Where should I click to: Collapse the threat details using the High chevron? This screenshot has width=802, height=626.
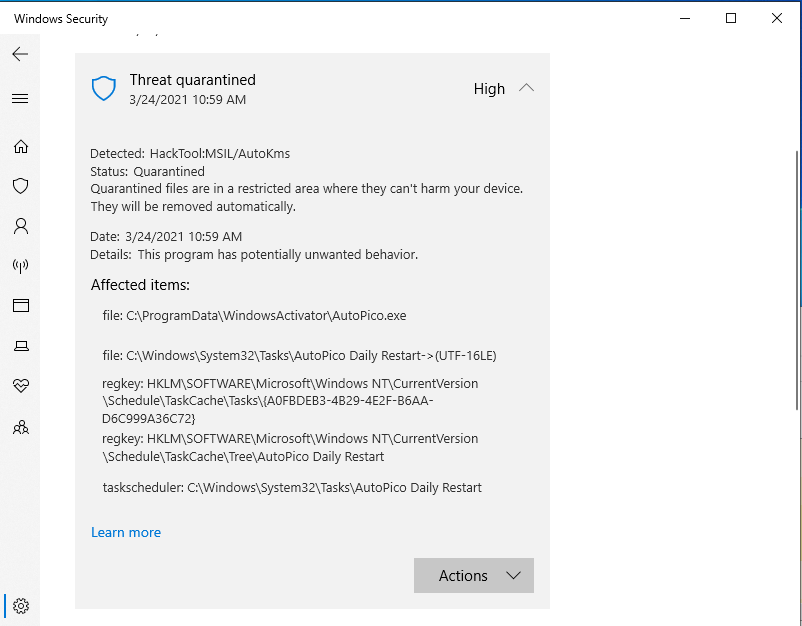click(x=526, y=88)
